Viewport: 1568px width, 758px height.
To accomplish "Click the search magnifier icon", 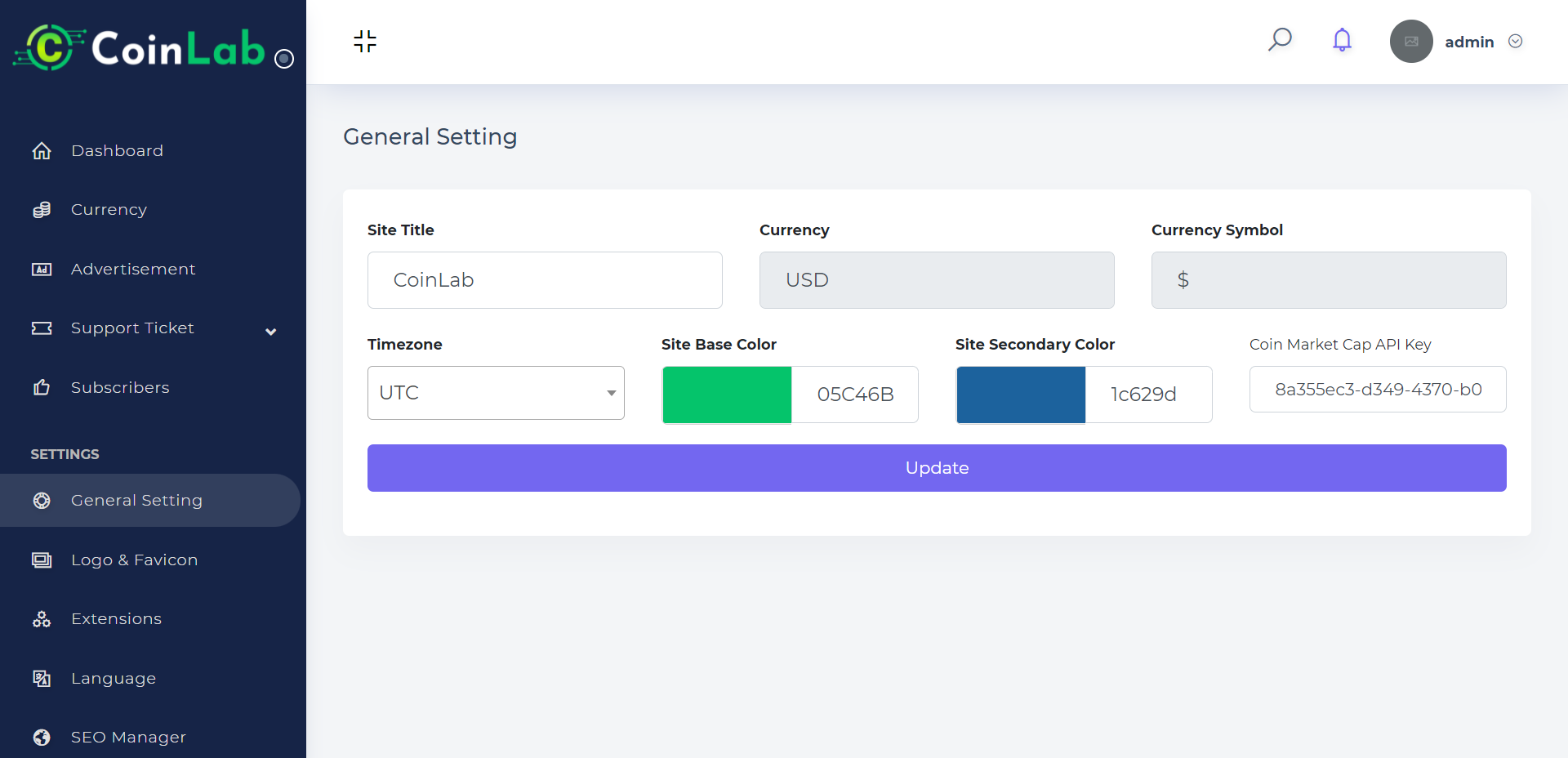I will (1280, 39).
